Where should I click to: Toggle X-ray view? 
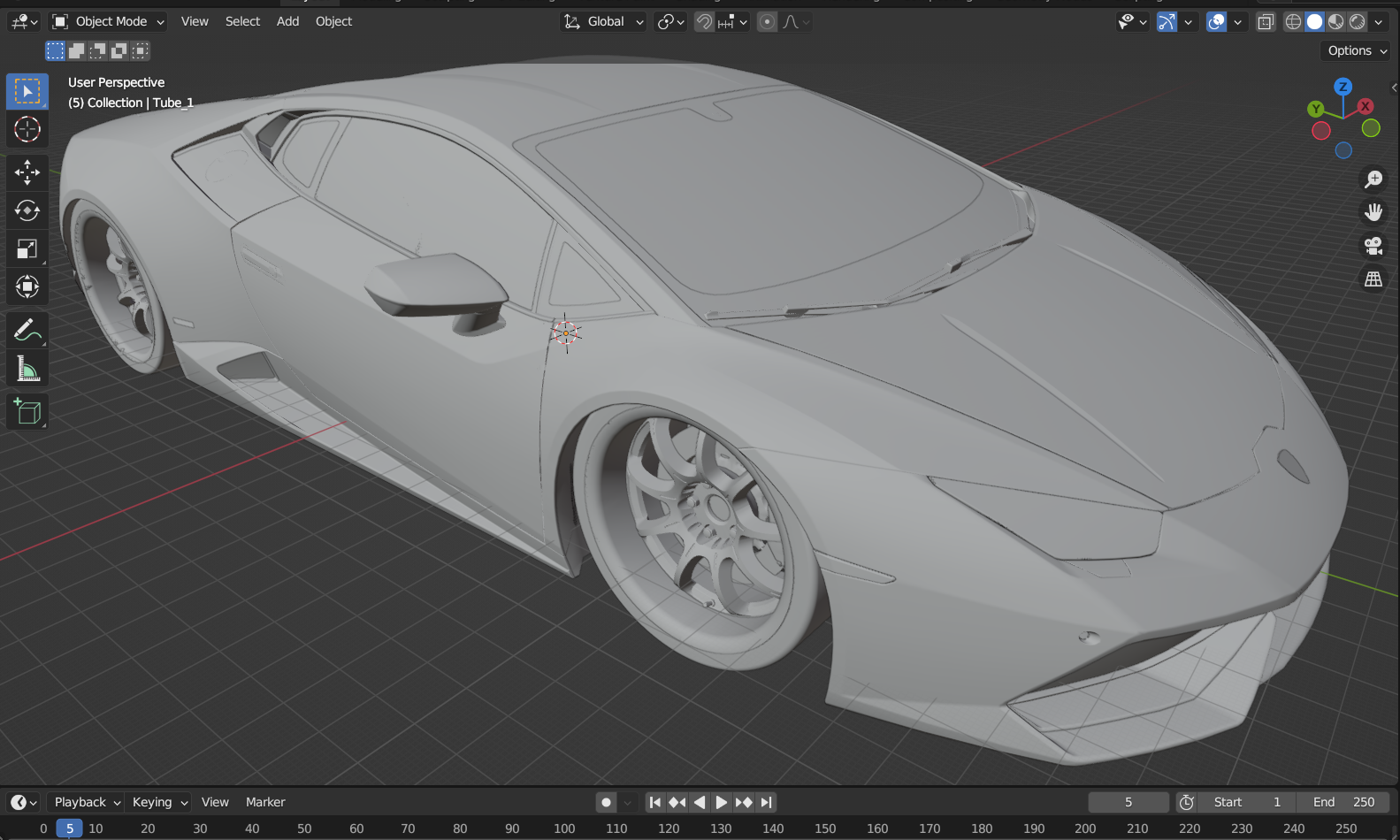(x=1266, y=21)
